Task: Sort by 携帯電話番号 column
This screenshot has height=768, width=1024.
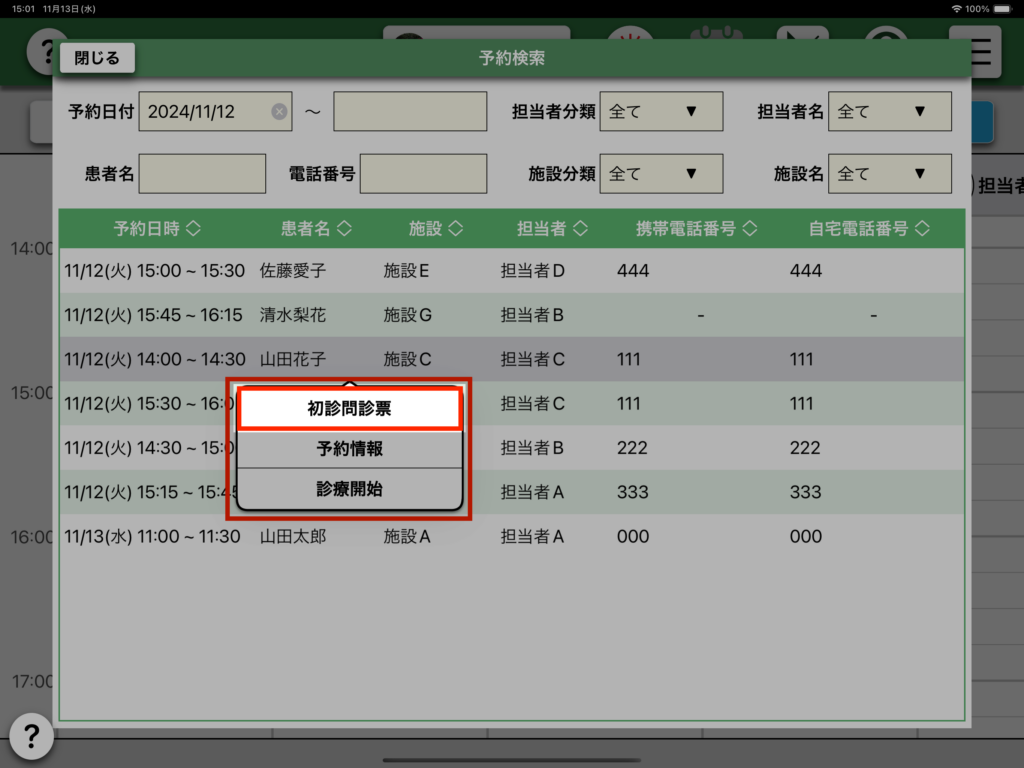Action: pyautogui.click(x=696, y=229)
